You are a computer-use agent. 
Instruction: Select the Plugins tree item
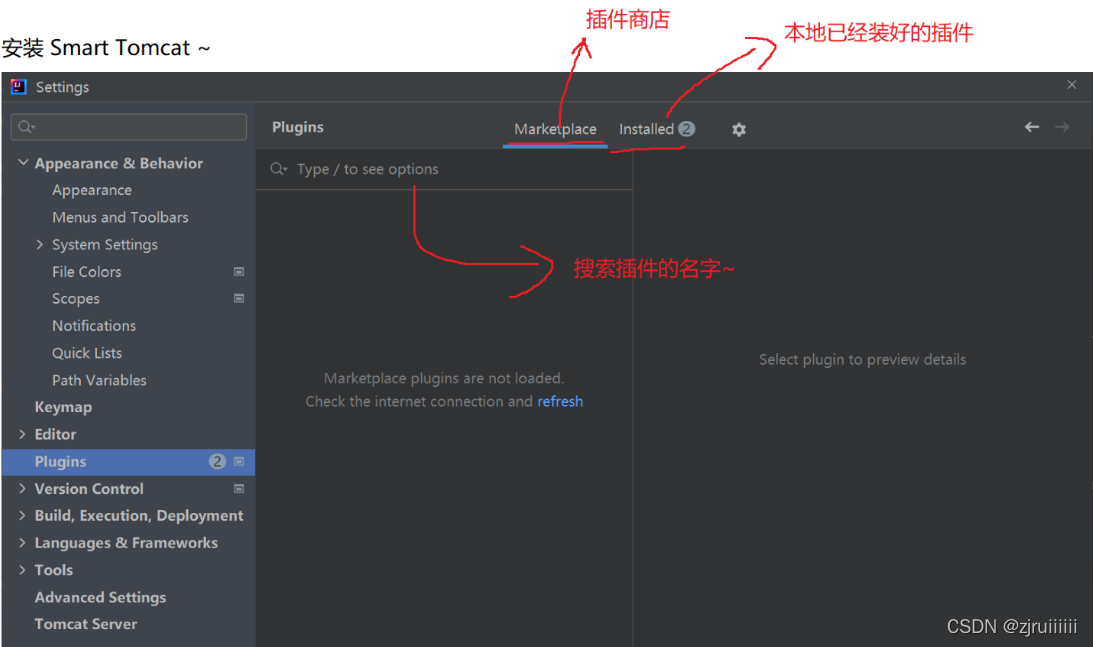point(129,462)
